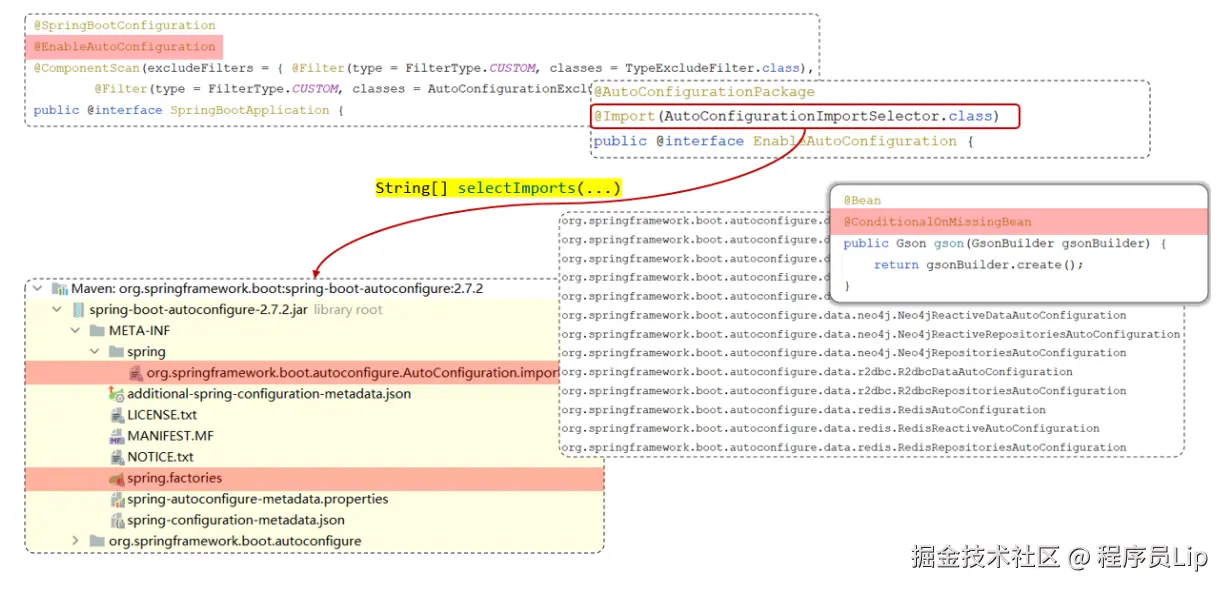Collapse the spring-boot-autoconfigure-2.7.2.jar node
This screenshot has width=1227, height=590.
pos(57,310)
